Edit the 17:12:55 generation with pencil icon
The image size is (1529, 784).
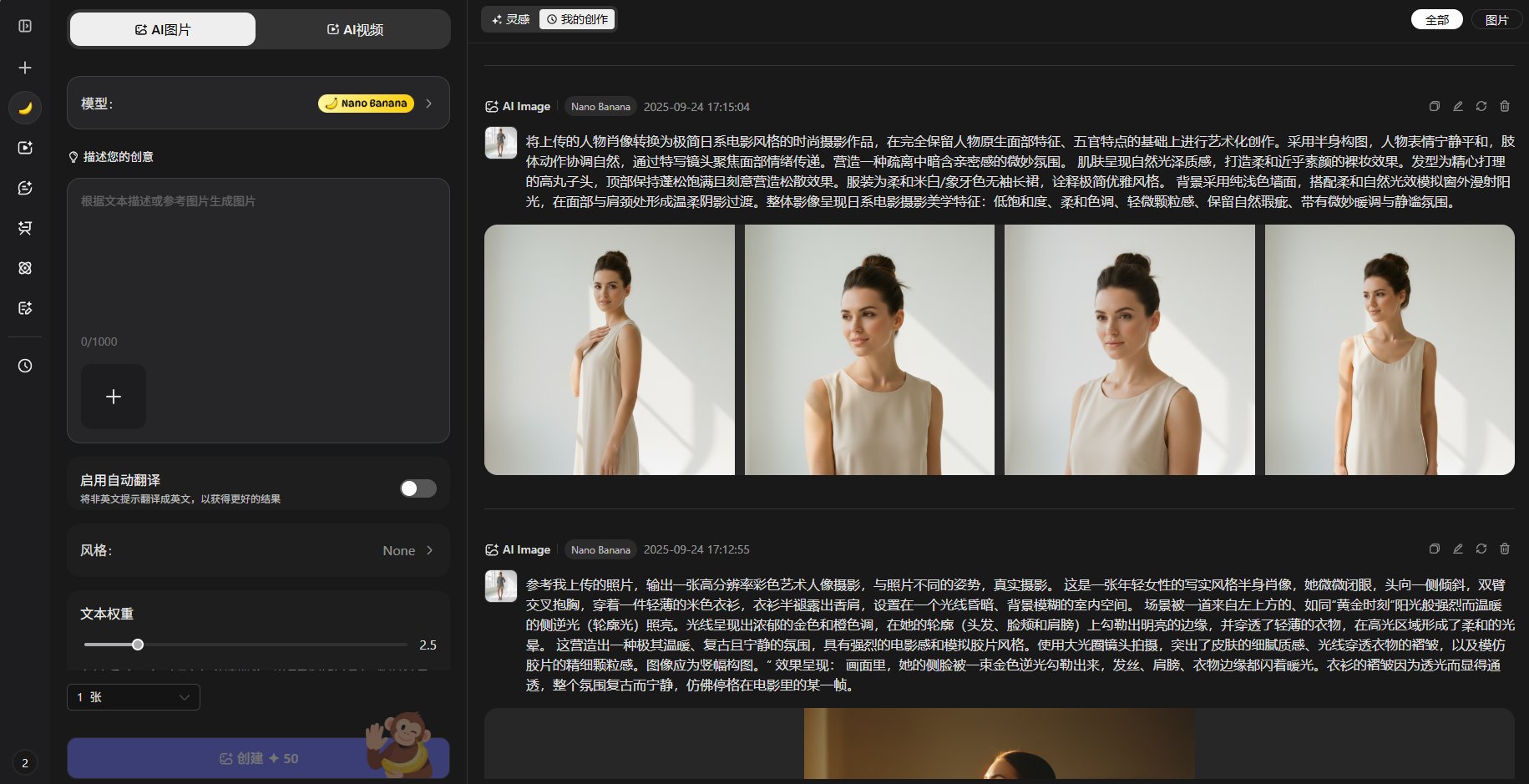tap(1457, 549)
